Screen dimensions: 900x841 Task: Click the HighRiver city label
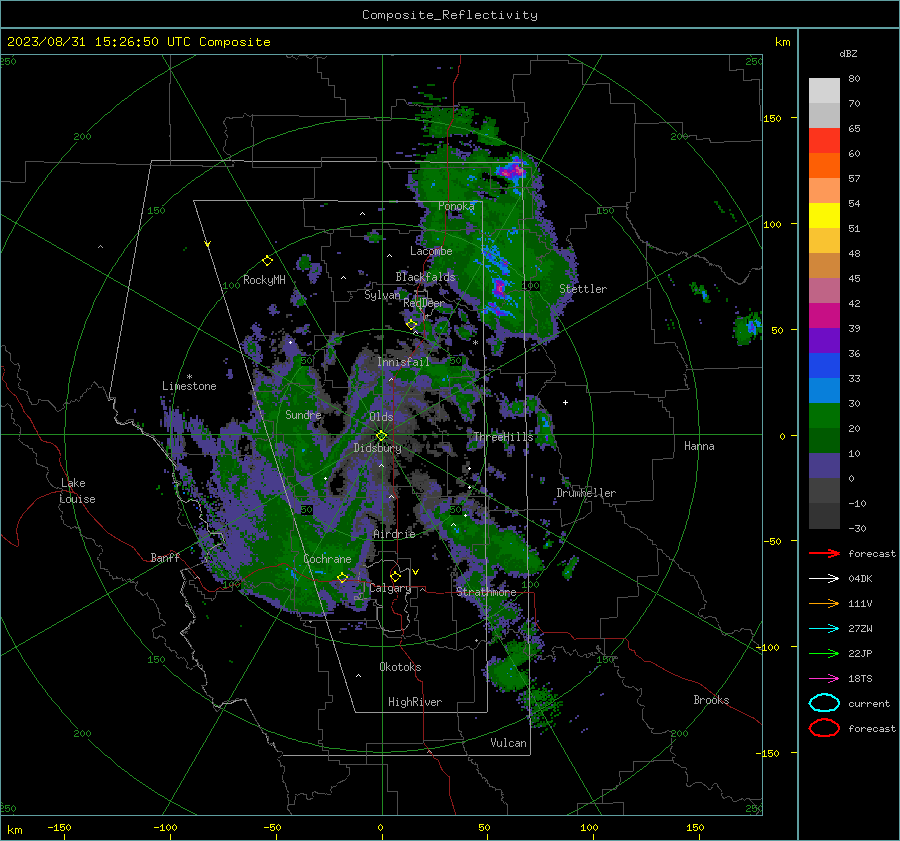(x=415, y=702)
